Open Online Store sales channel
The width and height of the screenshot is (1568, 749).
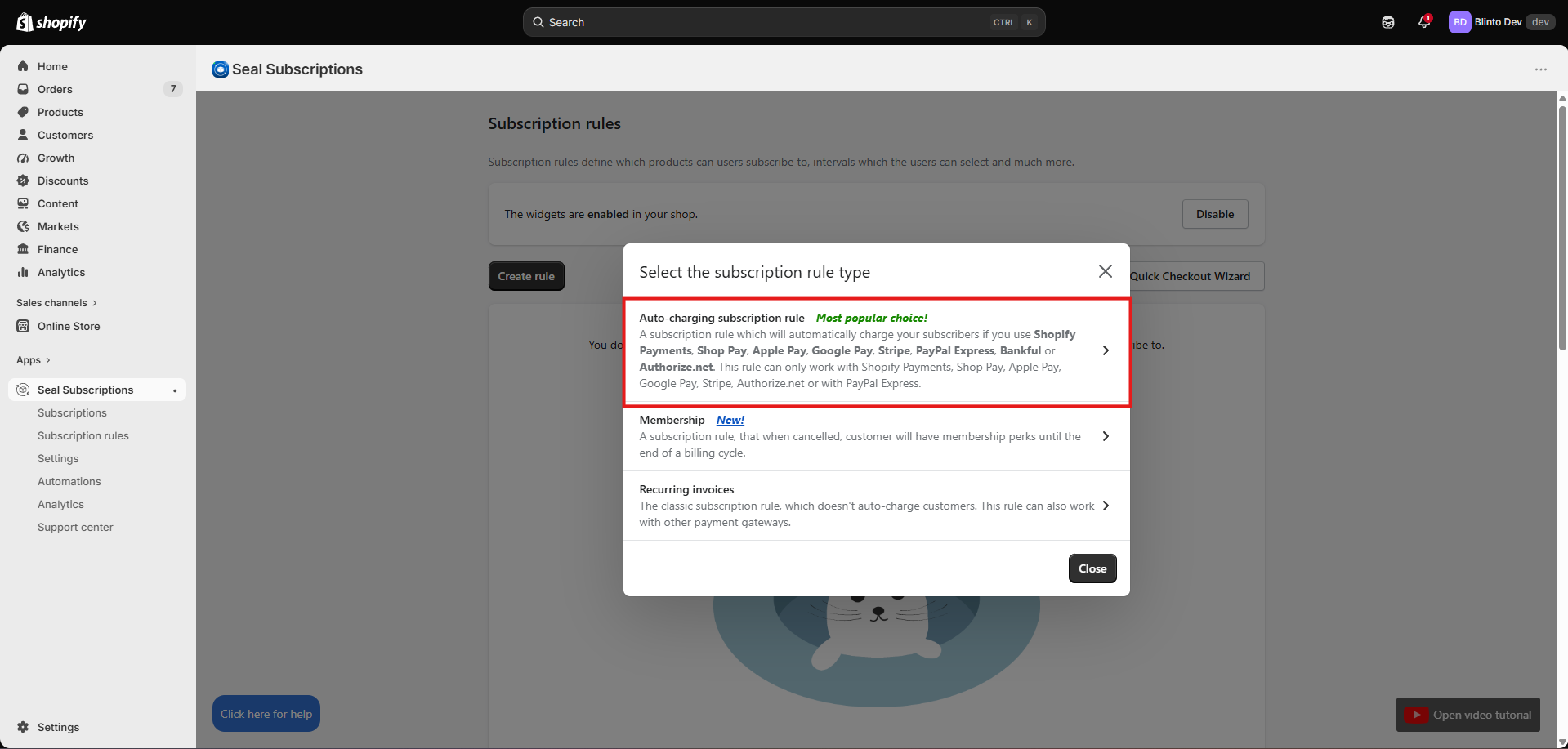click(69, 326)
